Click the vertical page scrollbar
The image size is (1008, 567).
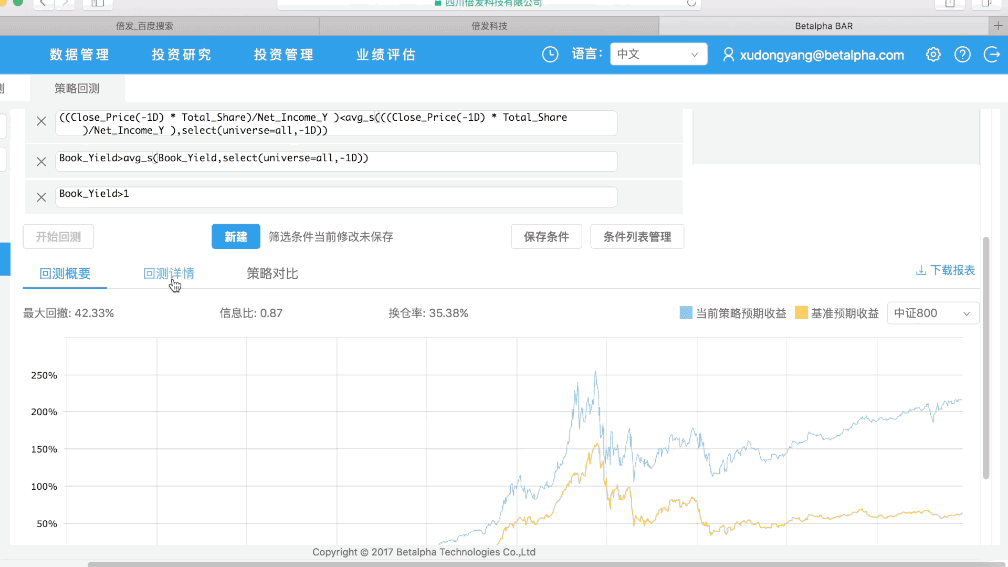986,357
